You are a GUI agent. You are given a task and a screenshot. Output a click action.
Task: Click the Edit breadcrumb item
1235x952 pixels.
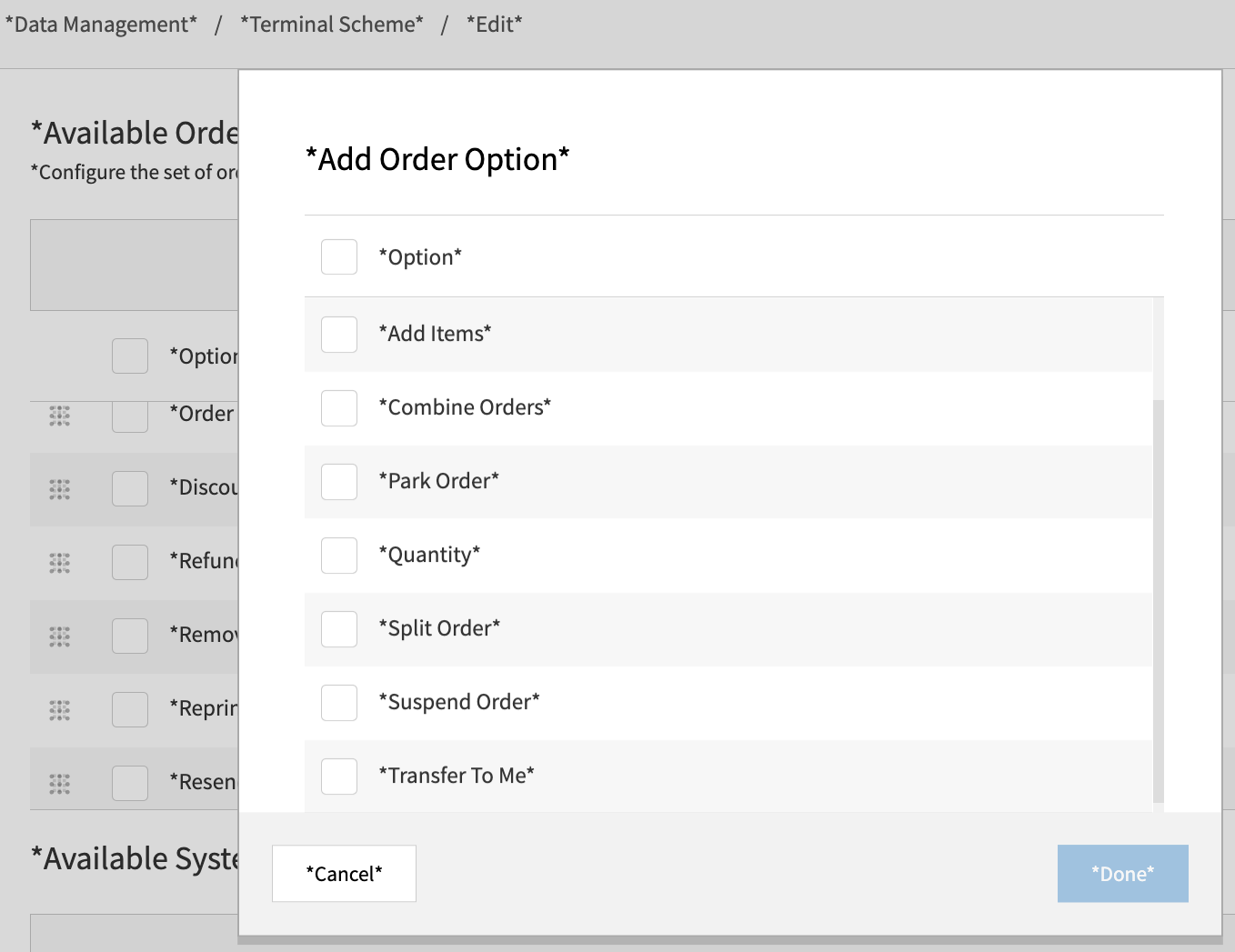click(494, 25)
